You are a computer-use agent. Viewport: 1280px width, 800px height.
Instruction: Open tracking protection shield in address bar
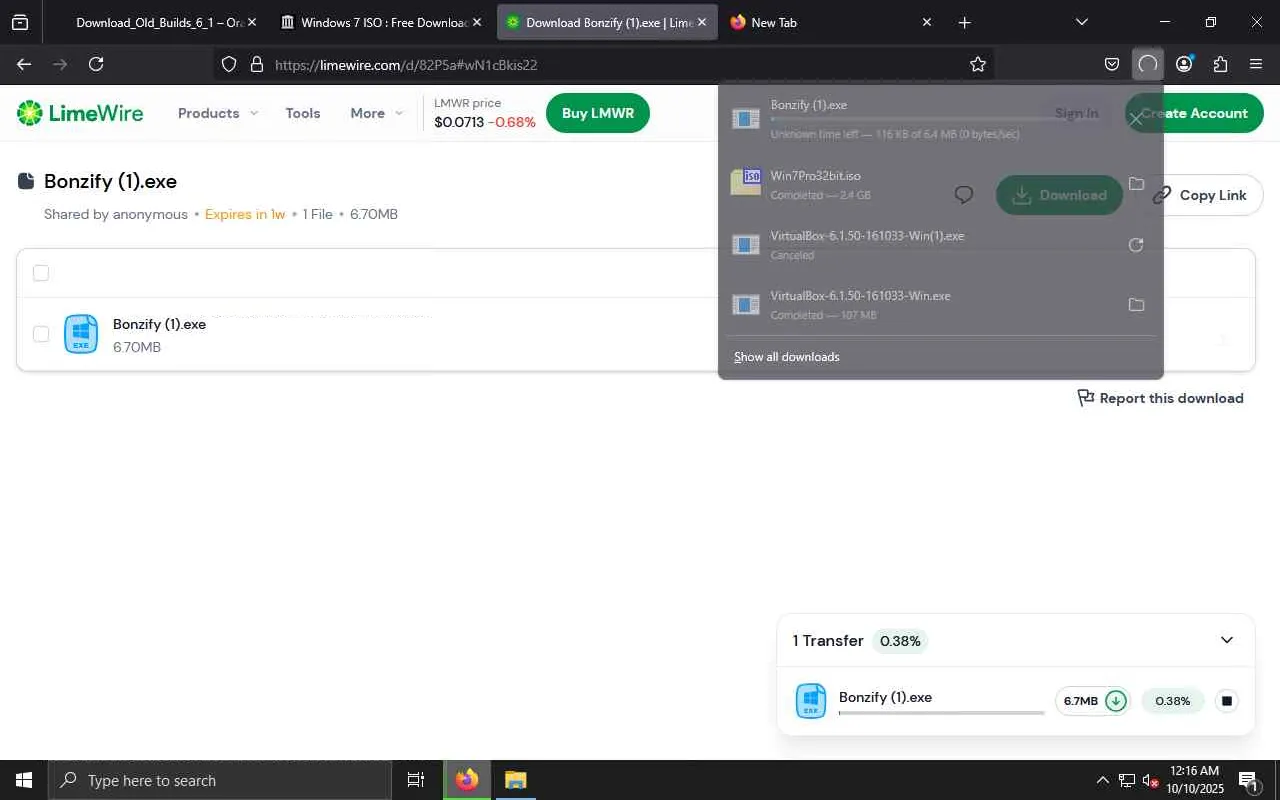click(229, 64)
